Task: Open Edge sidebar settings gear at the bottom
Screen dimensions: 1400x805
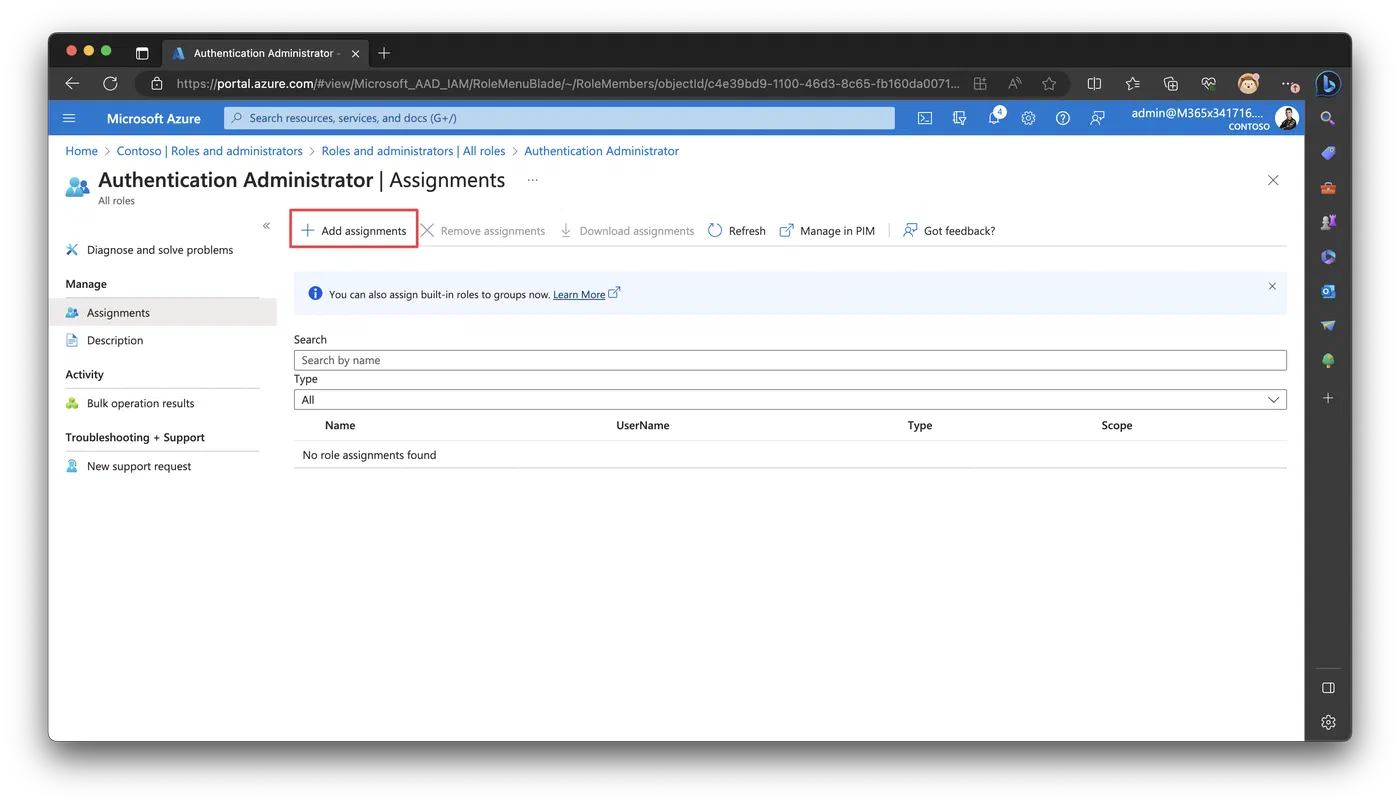Action: tap(1328, 722)
